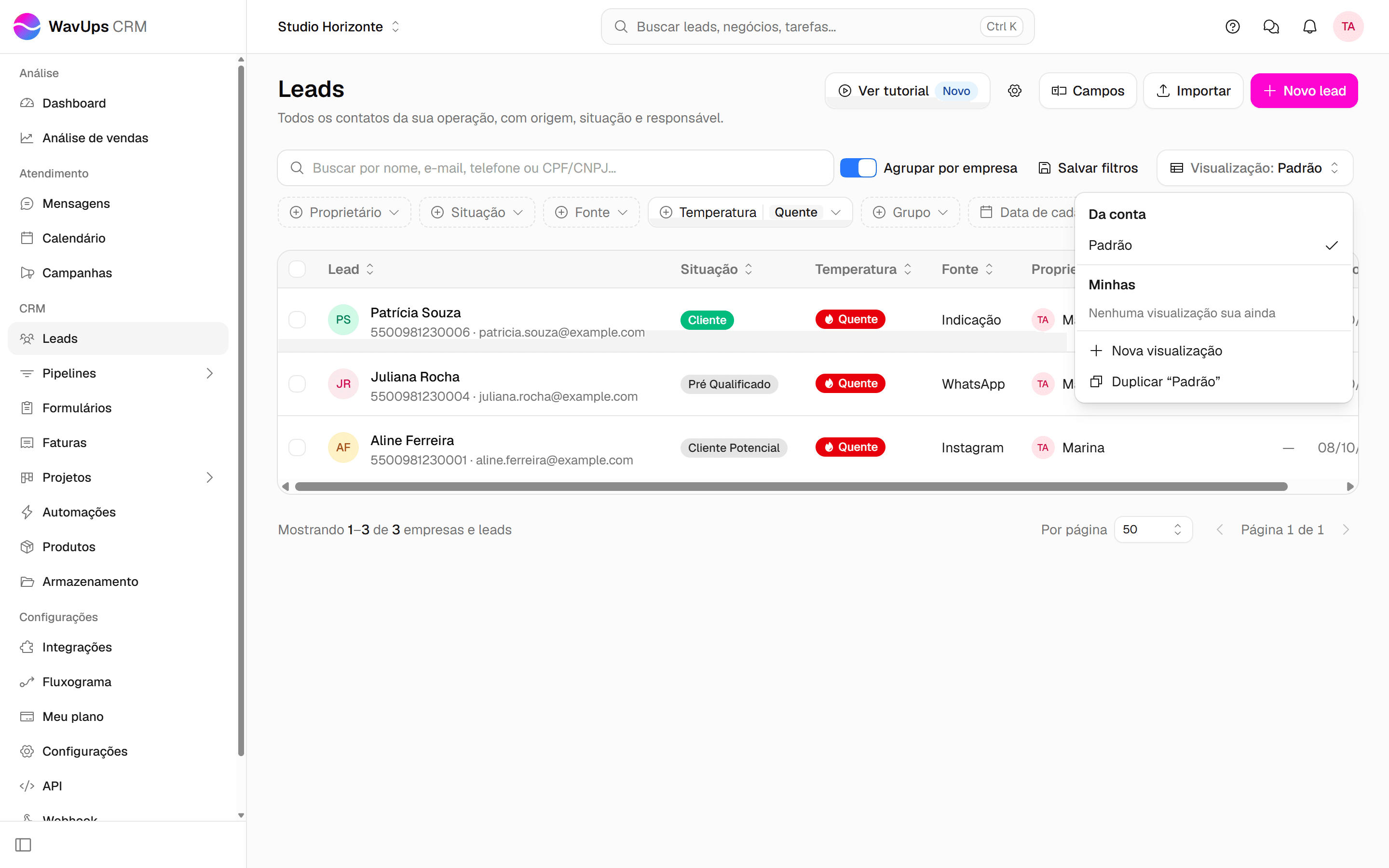Click the Novo lead button
This screenshot has width=1389, height=868.
pyautogui.click(x=1304, y=91)
